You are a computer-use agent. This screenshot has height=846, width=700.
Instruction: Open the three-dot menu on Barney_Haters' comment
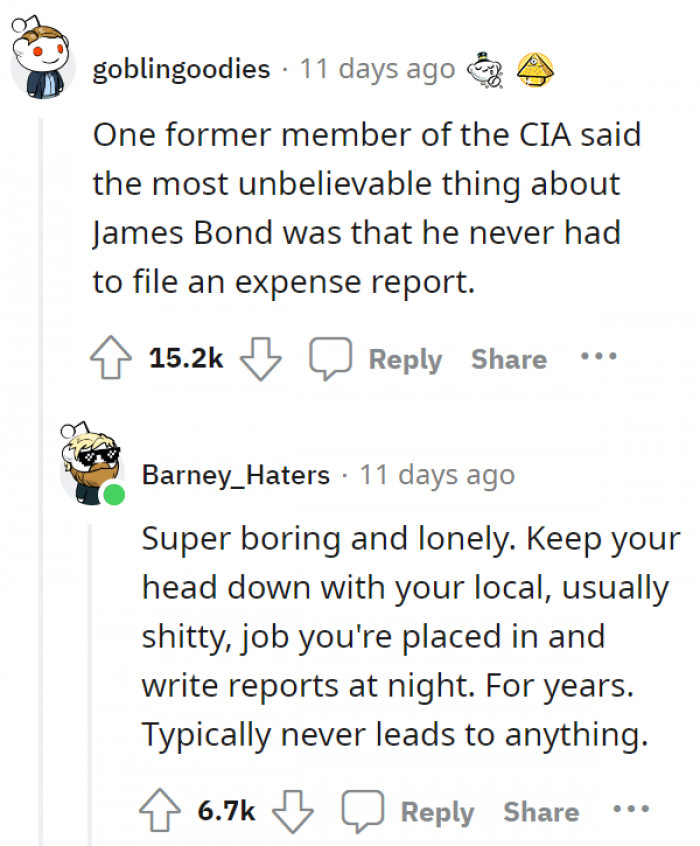(631, 808)
